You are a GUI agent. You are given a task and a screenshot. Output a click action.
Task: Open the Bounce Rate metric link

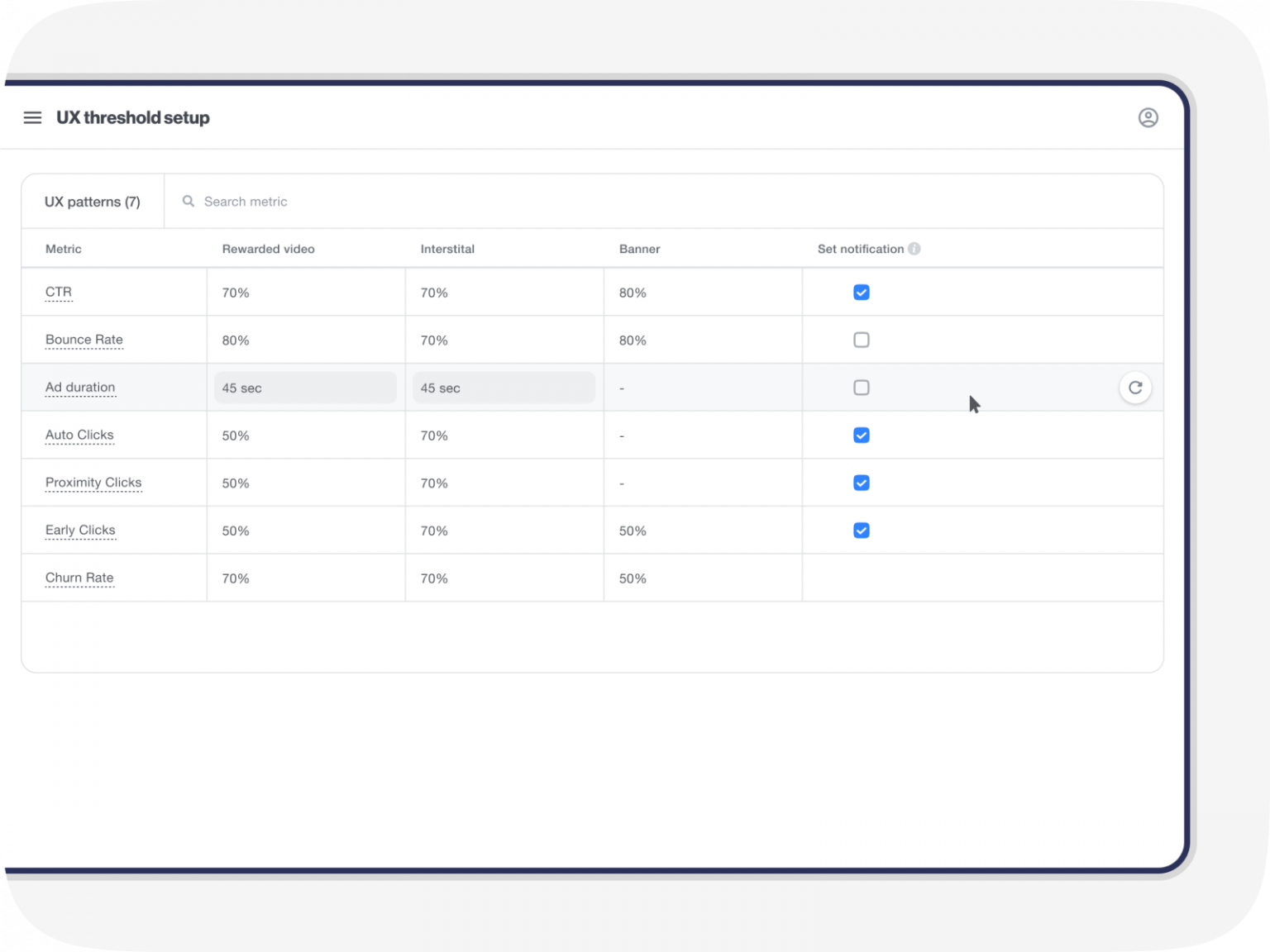pyautogui.click(x=84, y=340)
